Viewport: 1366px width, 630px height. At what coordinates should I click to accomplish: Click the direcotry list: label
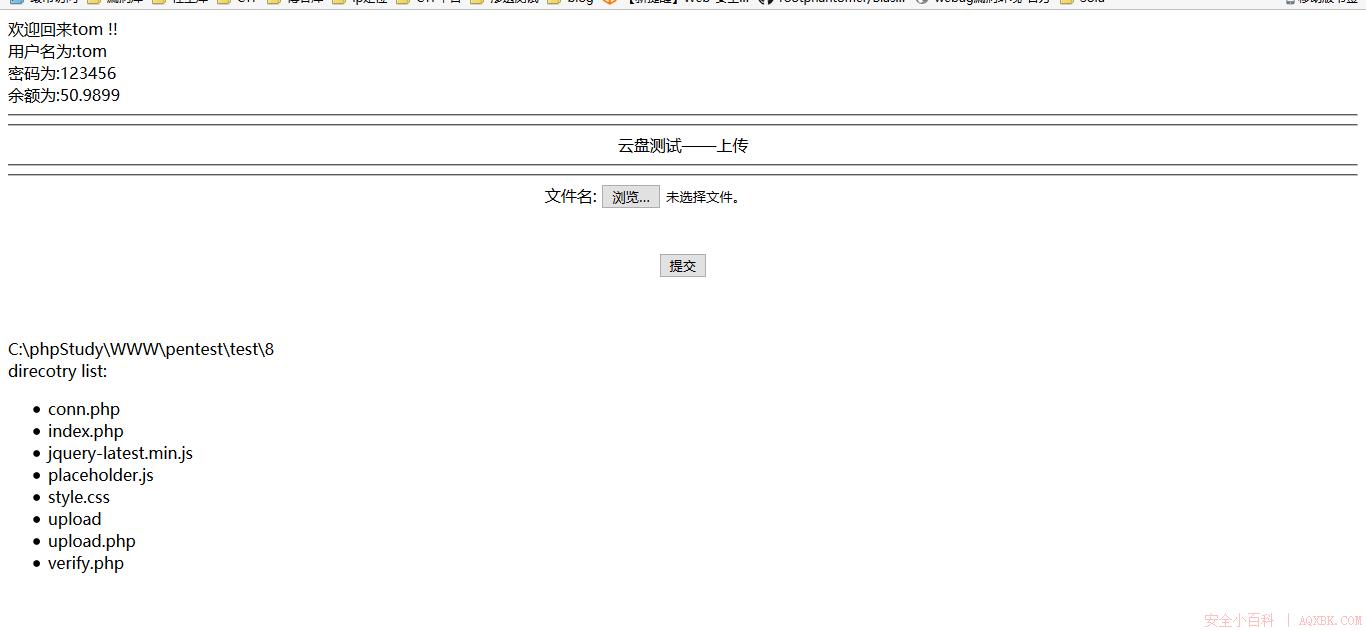[x=58, y=372]
